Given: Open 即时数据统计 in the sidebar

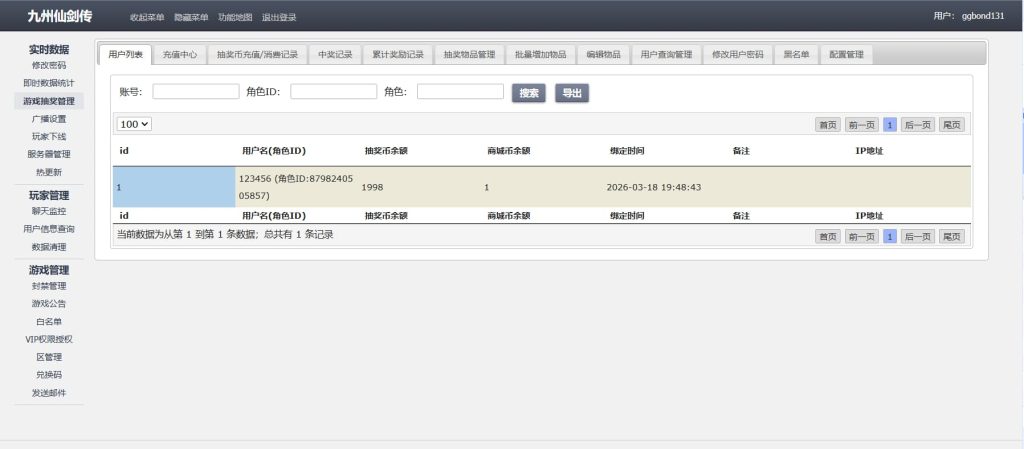Looking at the screenshot, I should [x=49, y=84].
